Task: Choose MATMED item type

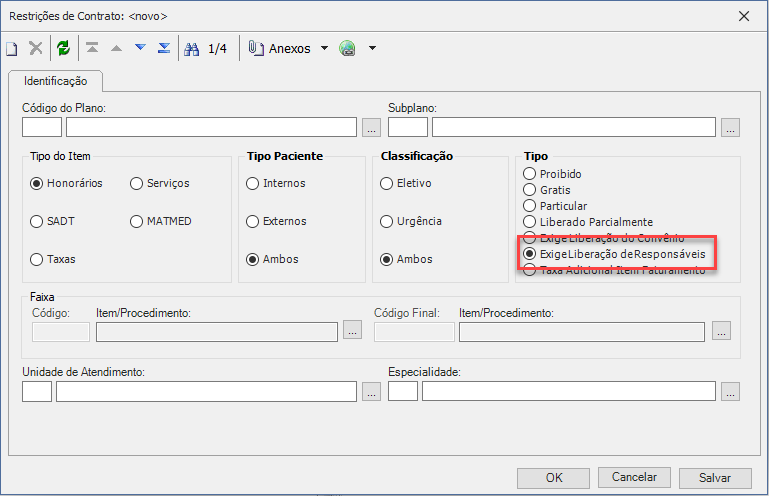Action: [x=160, y=221]
